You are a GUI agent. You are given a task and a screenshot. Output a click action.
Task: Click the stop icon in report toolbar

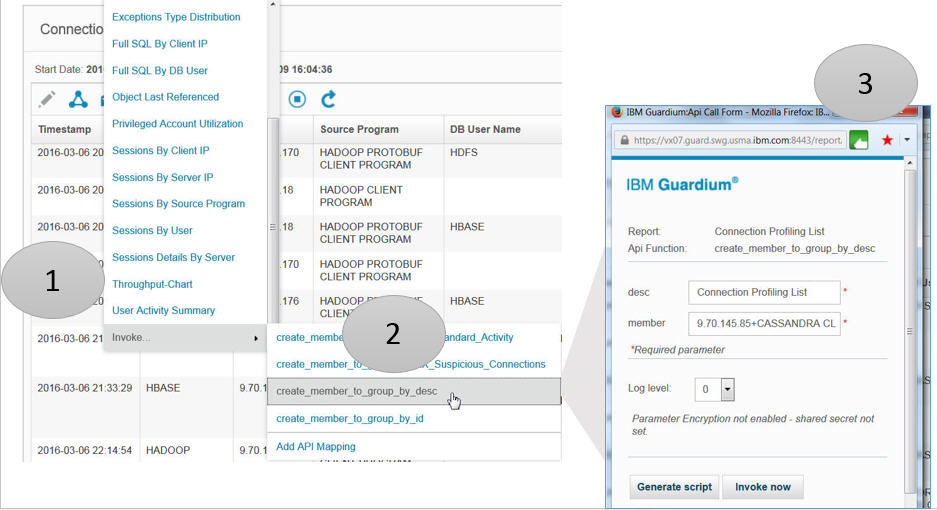297,99
